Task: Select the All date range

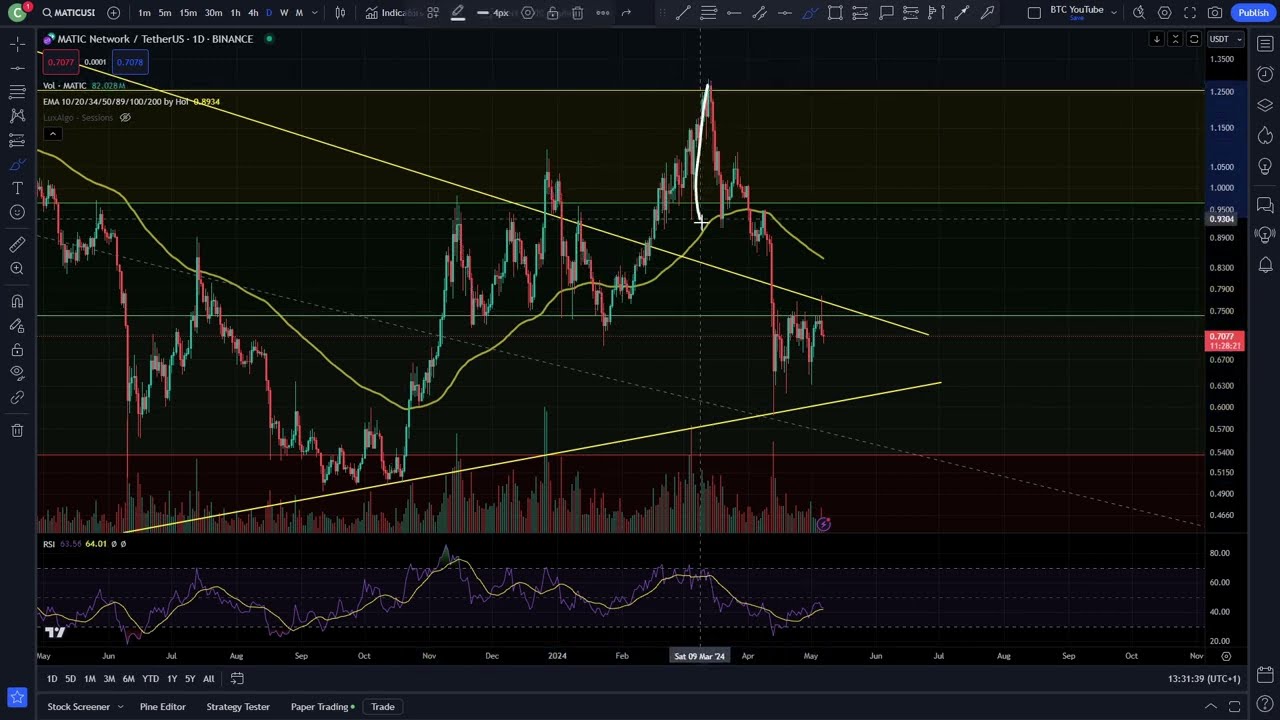Action: pyautogui.click(x=208, y=679)
